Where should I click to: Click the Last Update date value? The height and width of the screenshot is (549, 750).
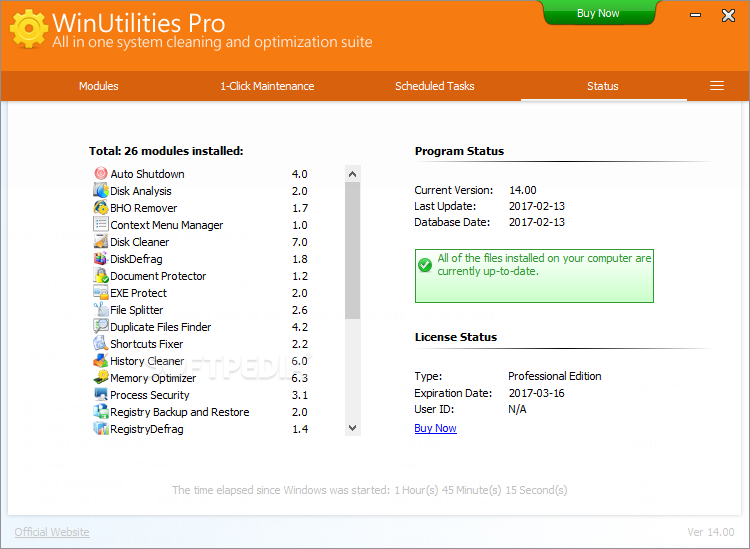click(x=537, y=206)
